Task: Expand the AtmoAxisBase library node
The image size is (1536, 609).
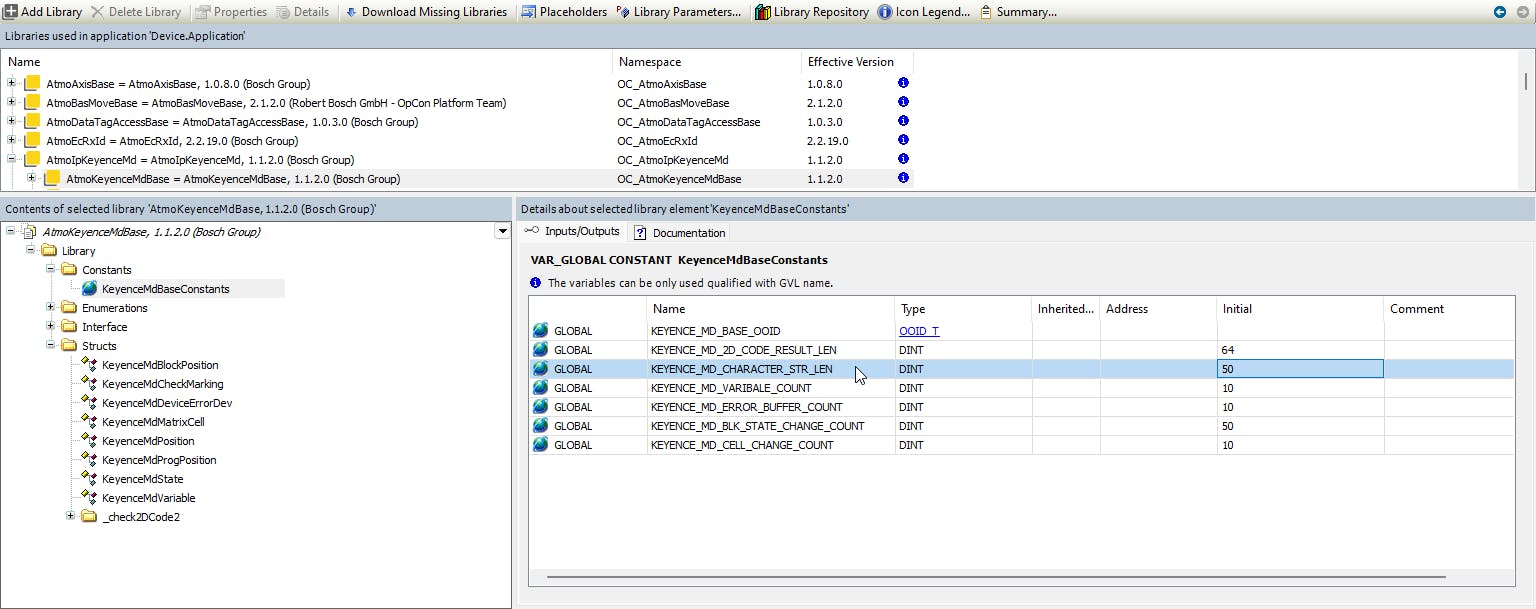Action: click(11, 84)
